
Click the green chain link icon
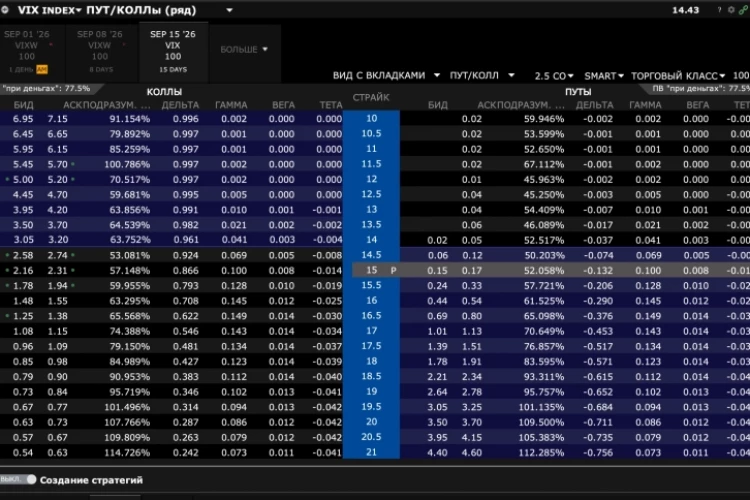[743, 10]
